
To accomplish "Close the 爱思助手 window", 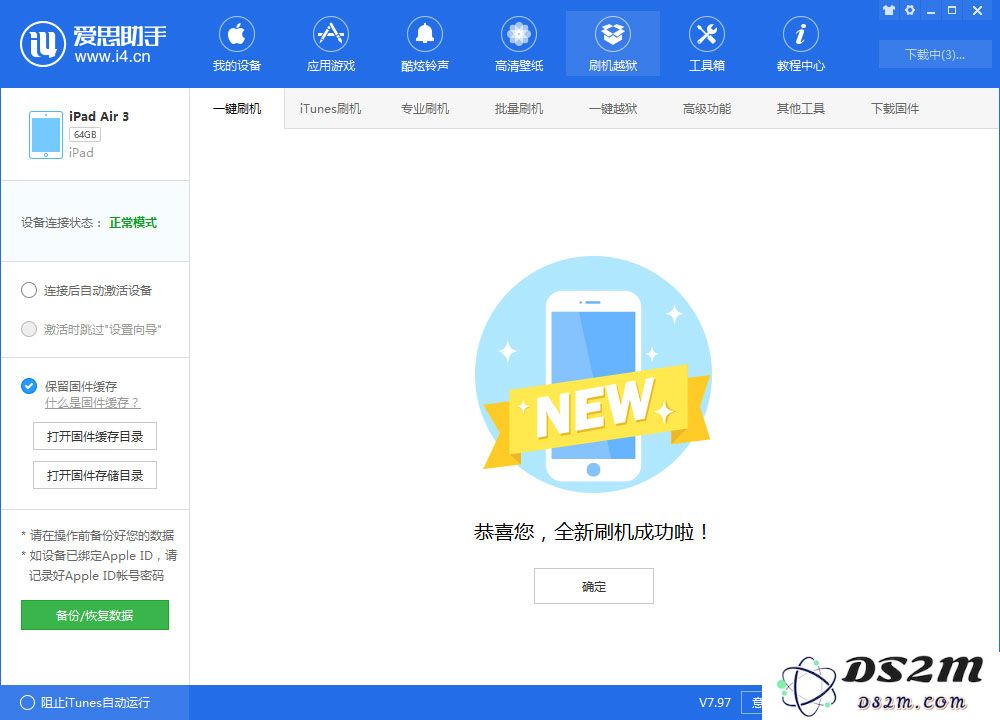I will [x=977, y=10].
